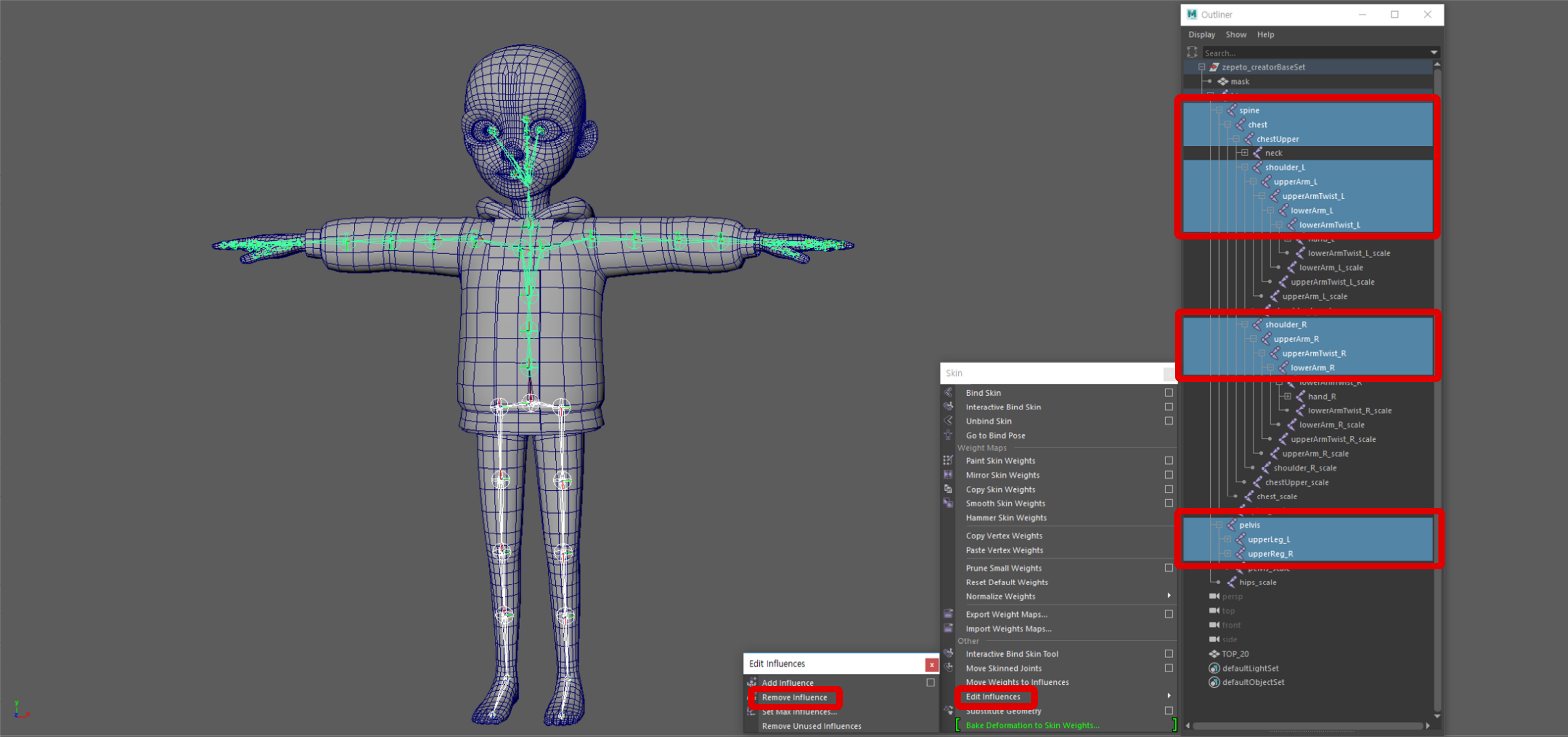Click the Export Weight Maps icon
Image resolution: width=1568 pixels, height=737 pixels.
[x=948, y=614]
